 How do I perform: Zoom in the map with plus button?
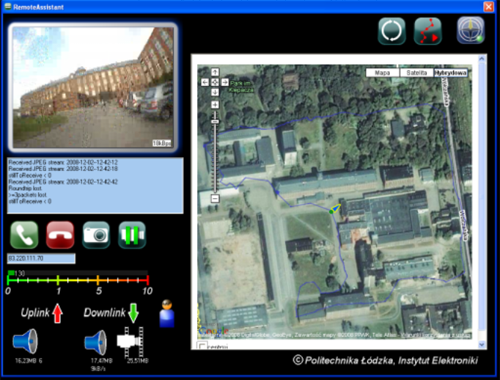[215, 105]
